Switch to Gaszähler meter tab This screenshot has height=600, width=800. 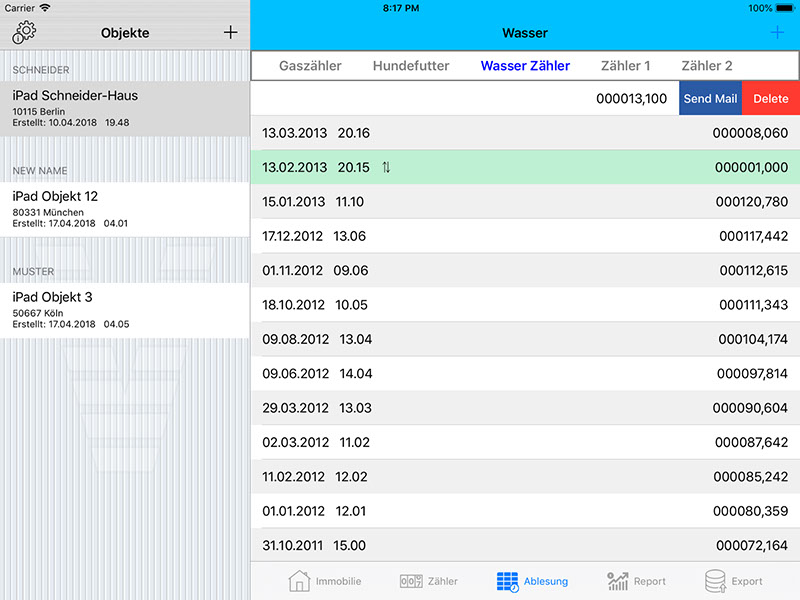click(x=310, y=66)
